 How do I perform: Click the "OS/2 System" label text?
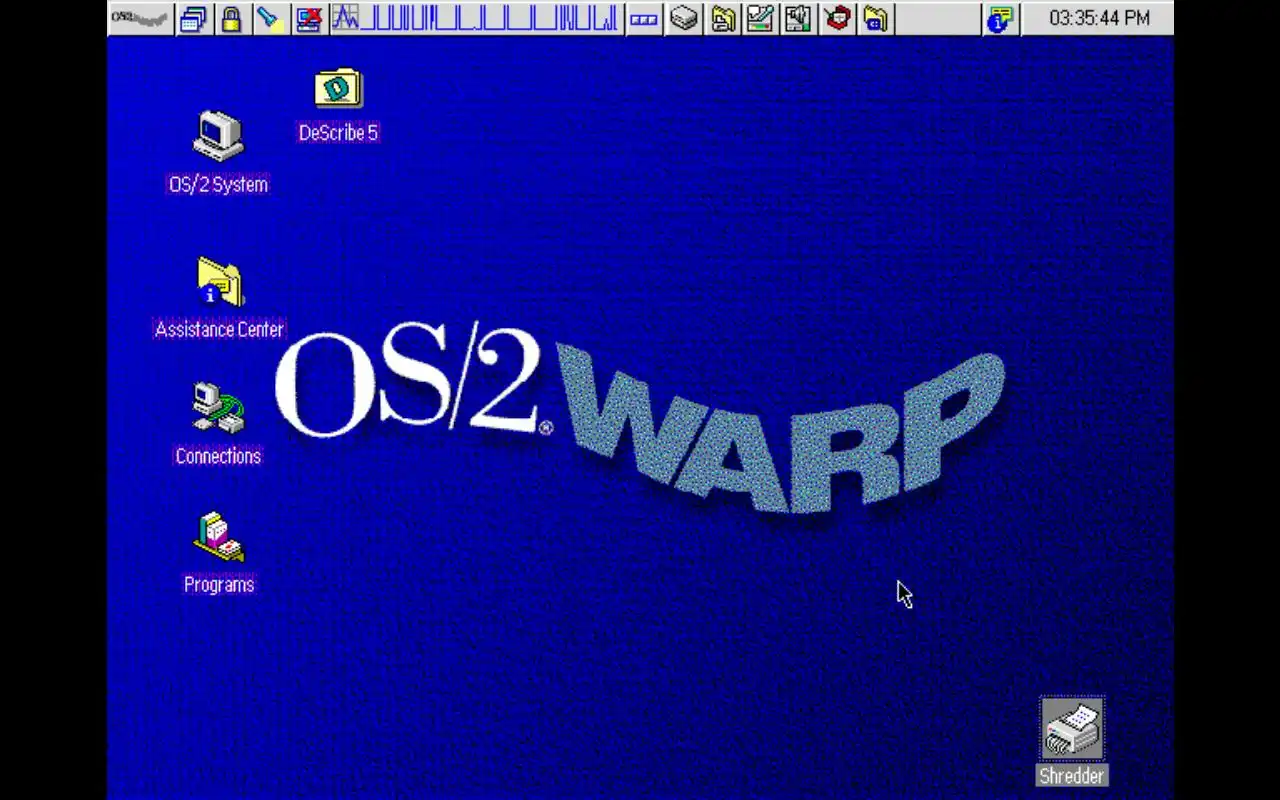[x=218, y=184]
